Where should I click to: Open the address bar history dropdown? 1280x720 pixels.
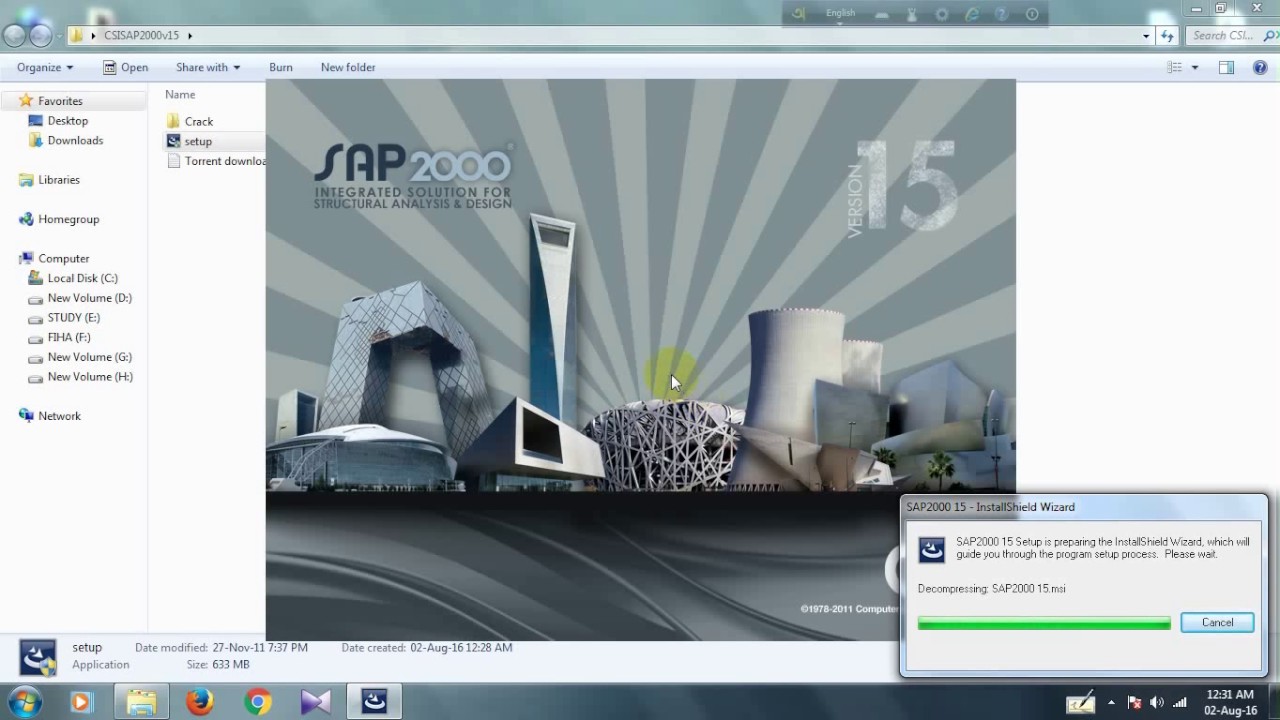(1146, 36)
